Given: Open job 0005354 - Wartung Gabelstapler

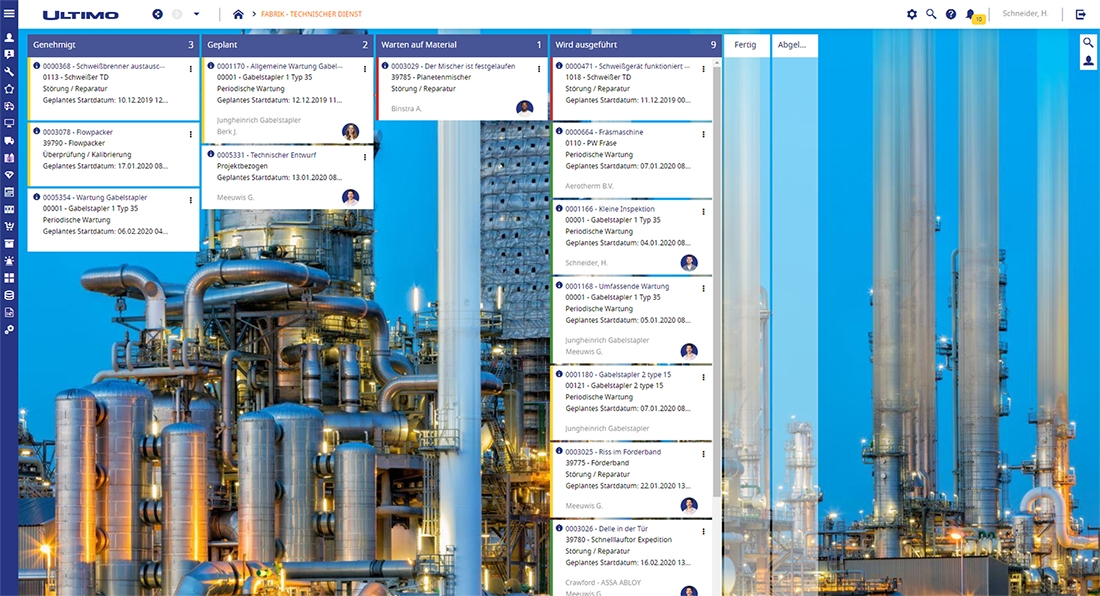Looking at the screenshot, I should (95, 198).
